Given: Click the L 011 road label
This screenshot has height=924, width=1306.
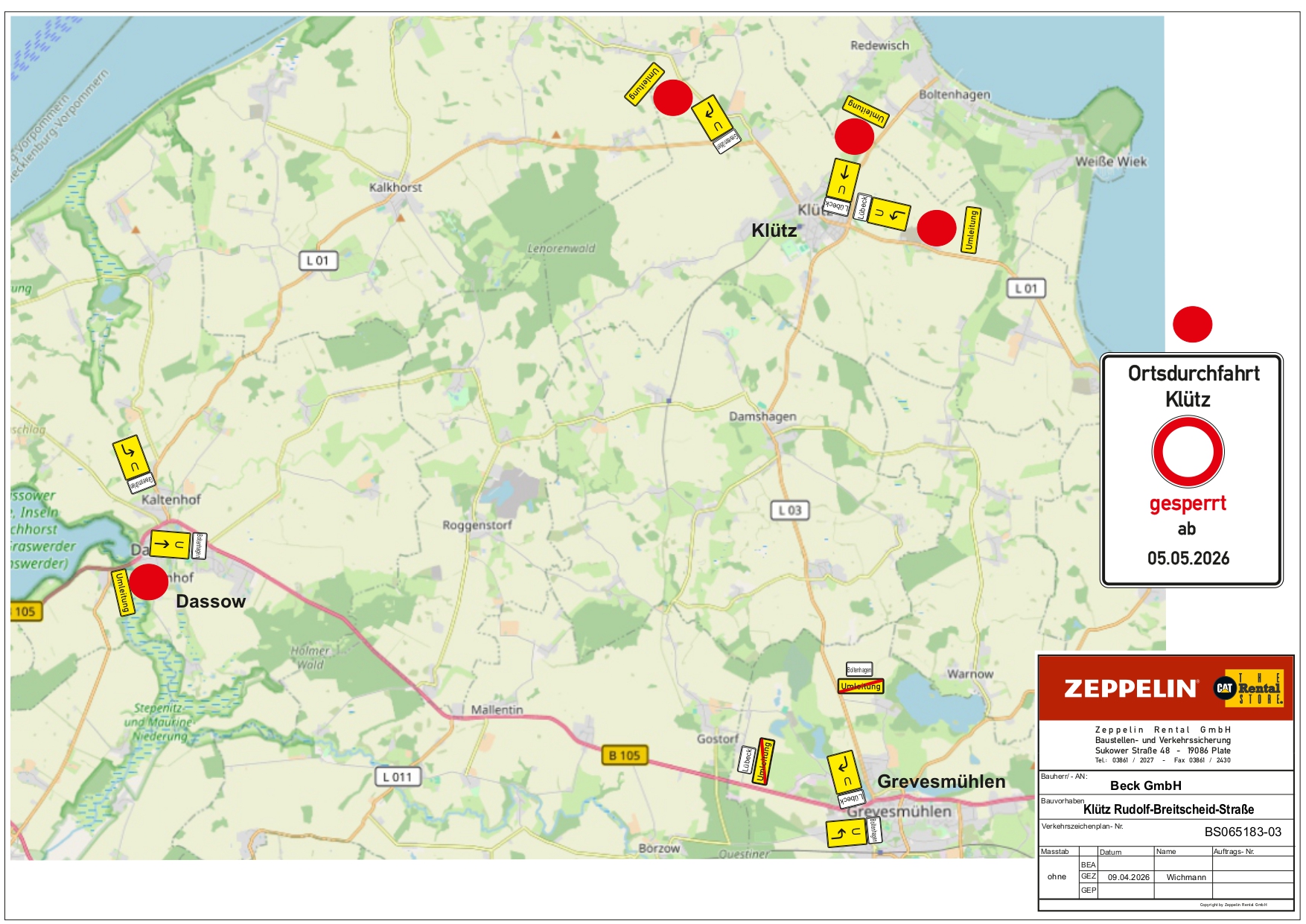Looking at the screenshot, I should (397, 777).
